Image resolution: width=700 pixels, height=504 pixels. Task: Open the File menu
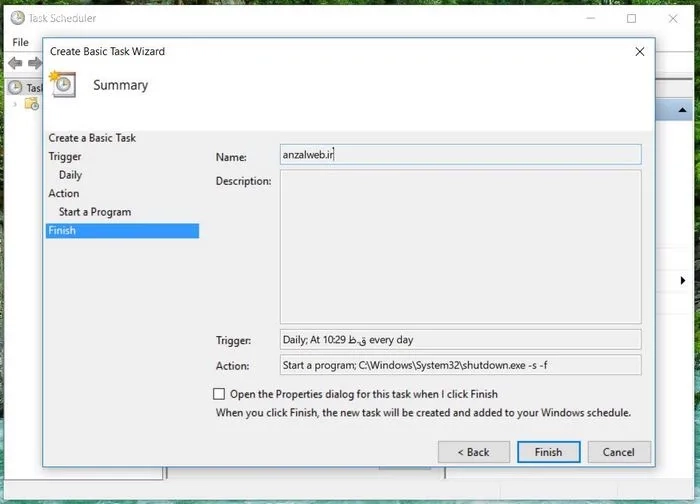20,42
